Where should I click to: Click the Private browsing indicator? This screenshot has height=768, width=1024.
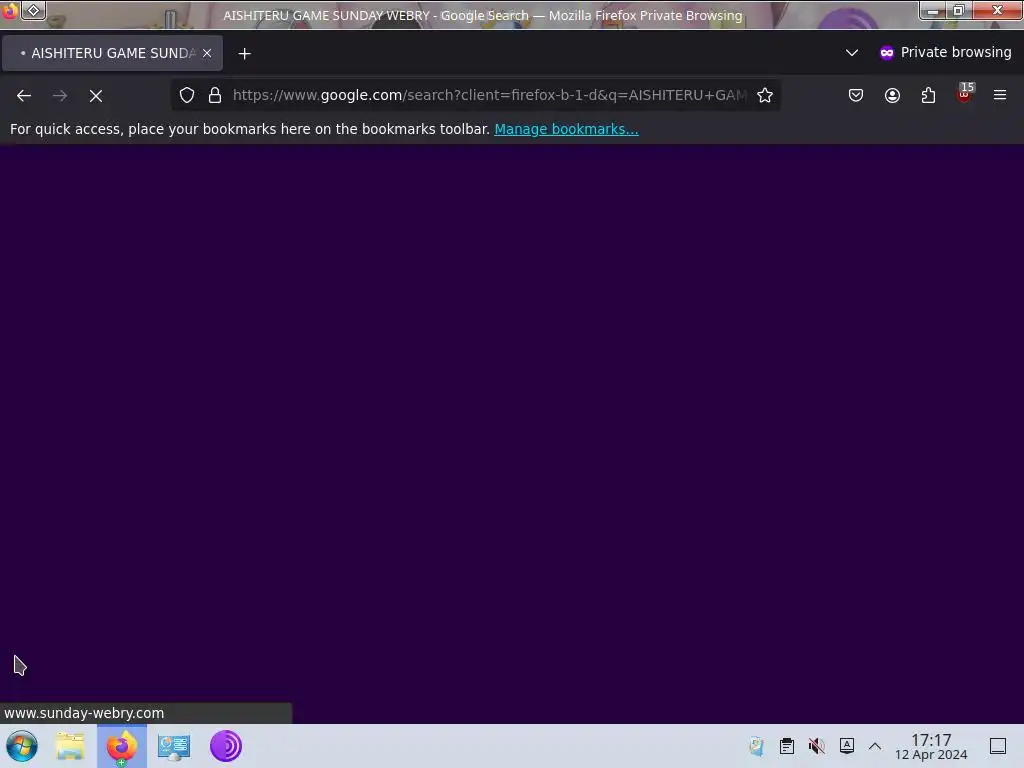(x=945, y=53)
